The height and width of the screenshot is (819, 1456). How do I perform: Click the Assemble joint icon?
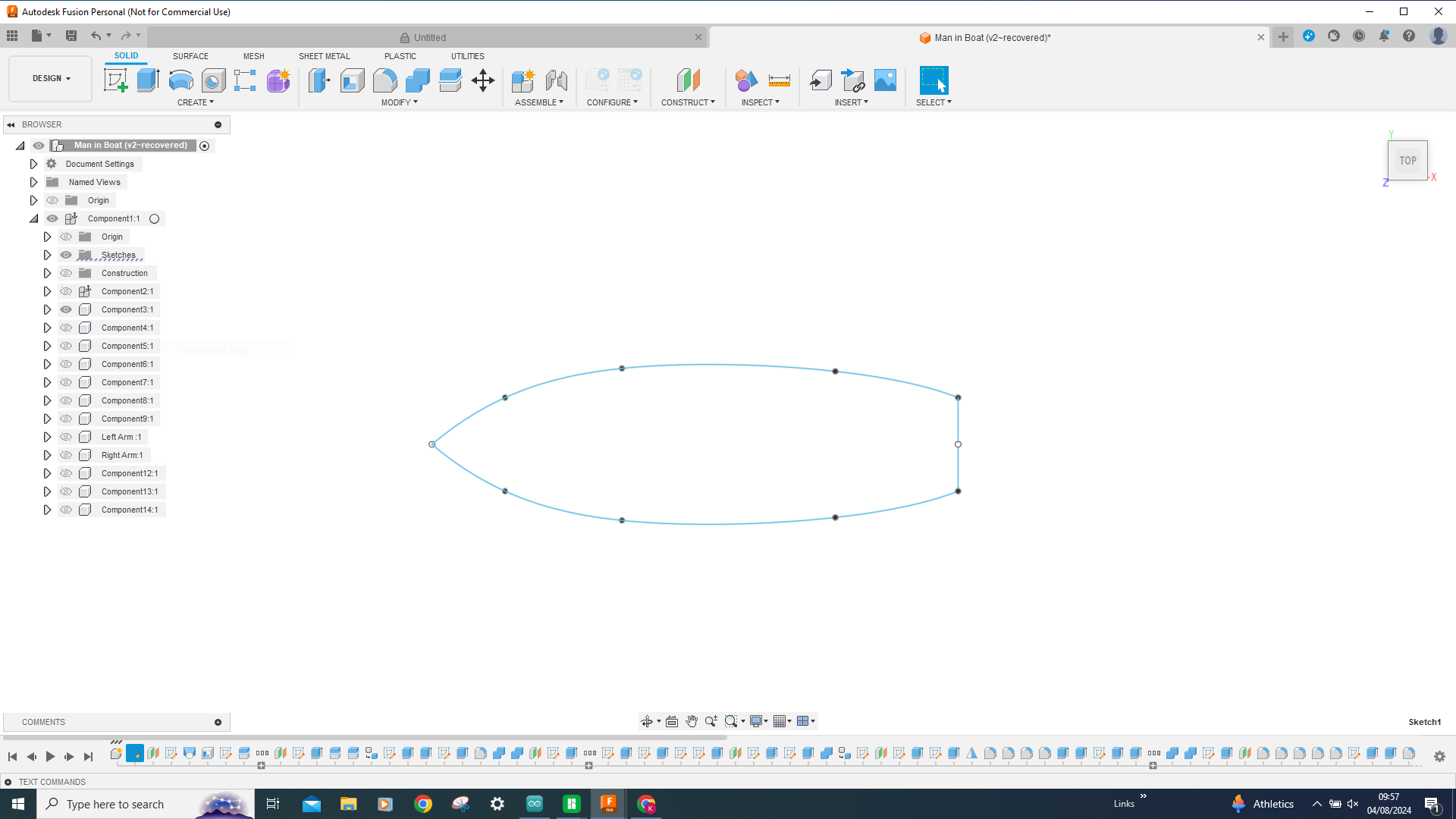[556, 80]
